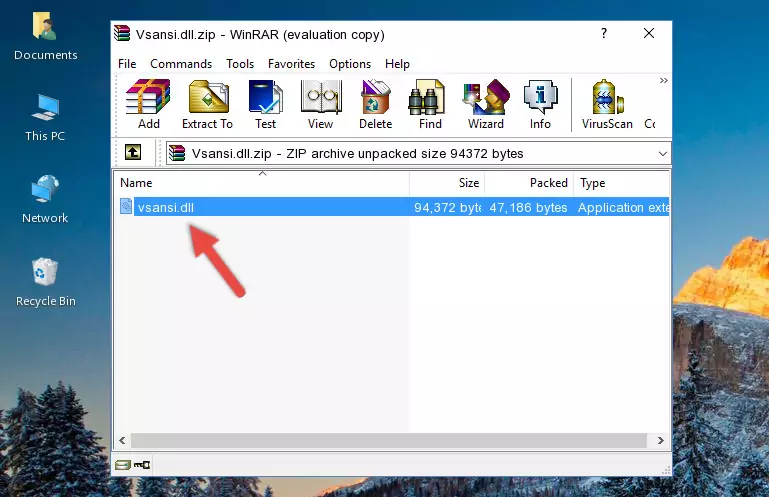
Task: Sort files by Packed column
Action: (529, 183)
